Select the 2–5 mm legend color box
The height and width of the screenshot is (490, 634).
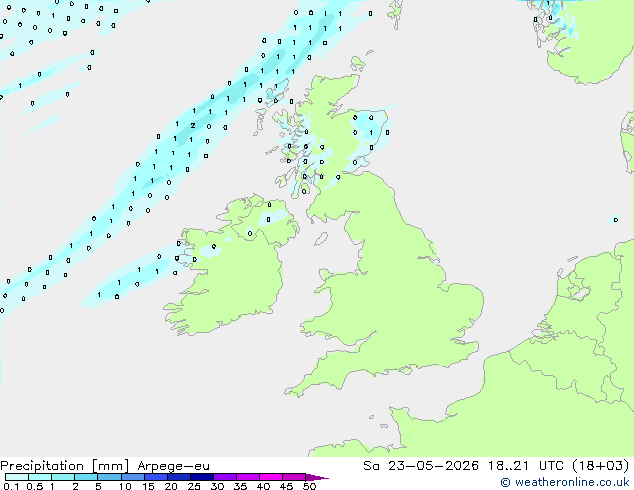point(86,477)
